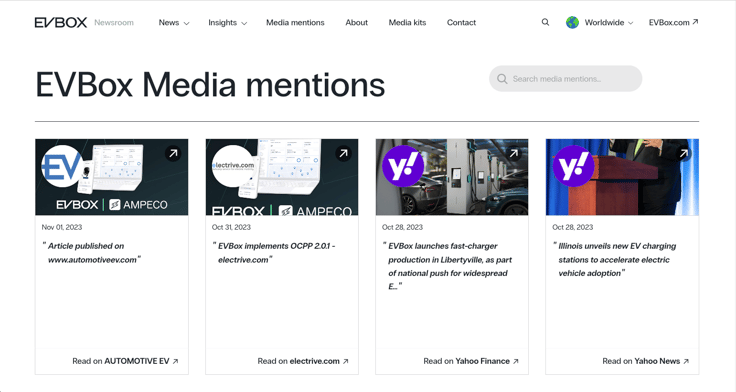Click title "Article published on www.automotiveev.com"
The height and width of the screenshot is (392, 736).
point(92,253)
